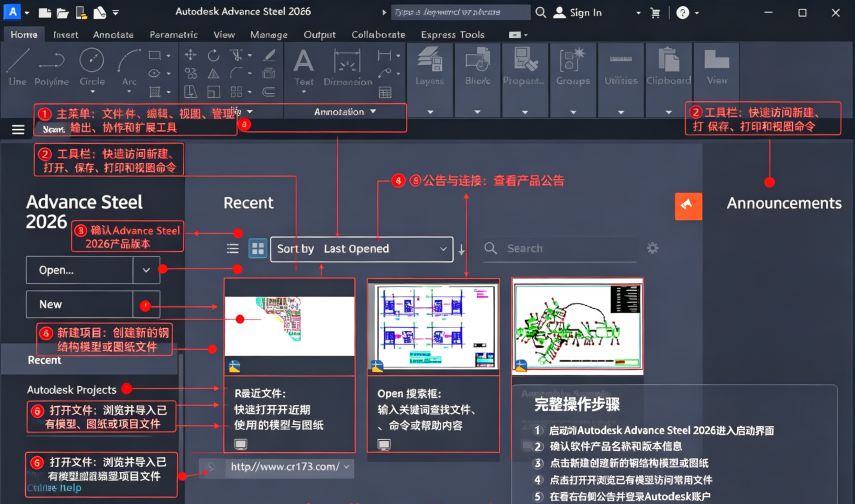Click the New file quick access icon
This screenshot has height=504, width=855.
tap(45, 13)
